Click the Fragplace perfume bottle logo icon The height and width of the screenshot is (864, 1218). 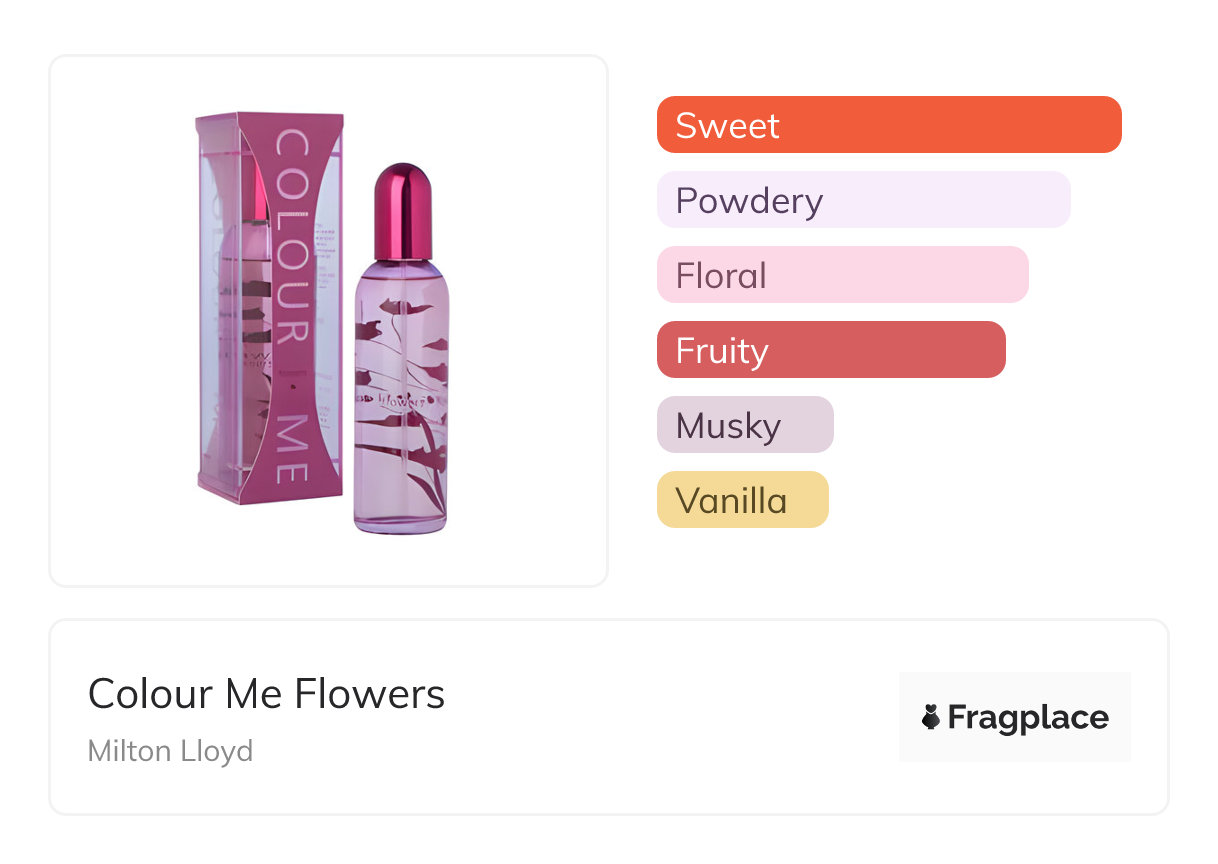pyautogui.click(x=931, y=717)
